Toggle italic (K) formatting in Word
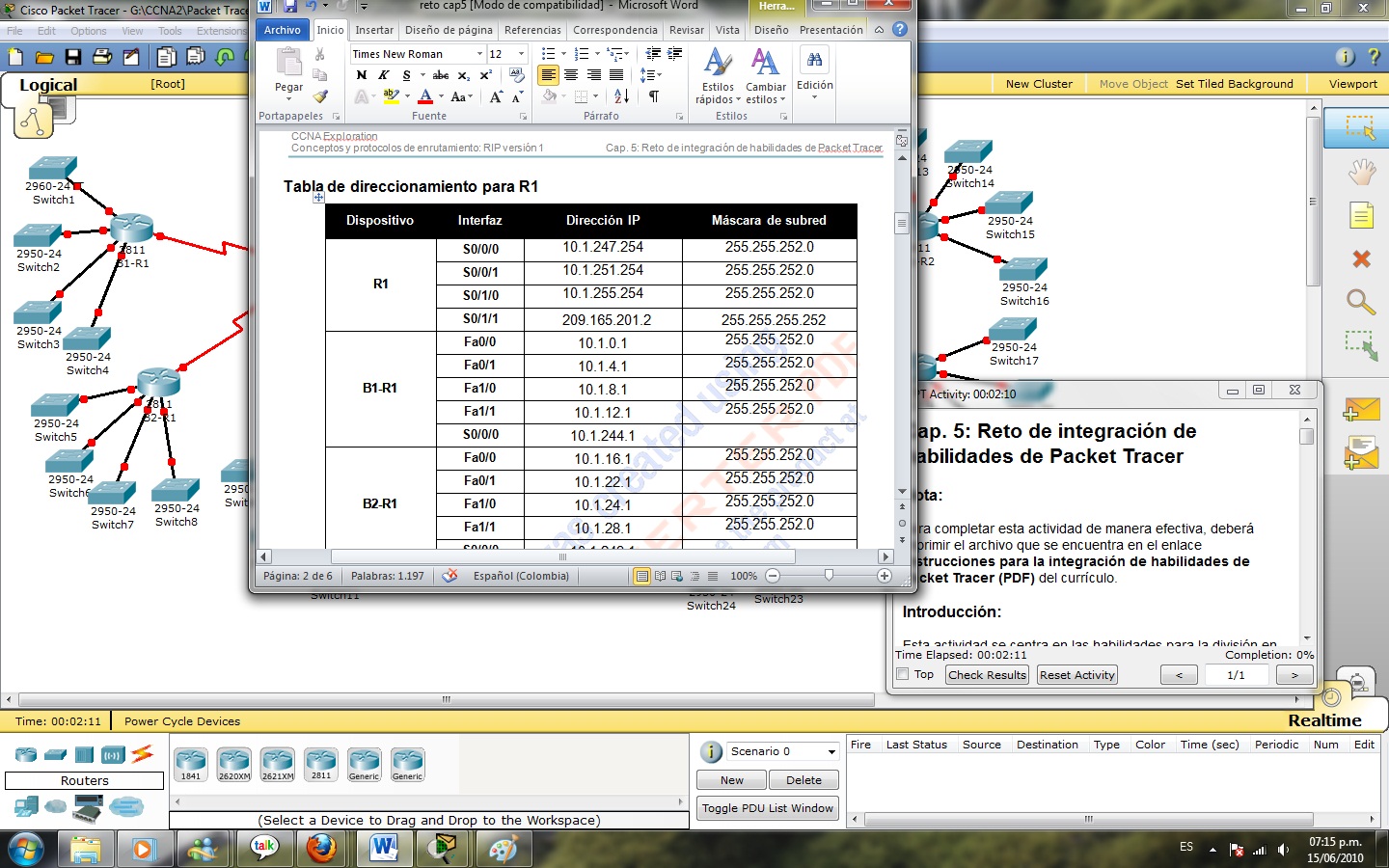Viewport: 1389px width, 868px height. coord(384,75)
